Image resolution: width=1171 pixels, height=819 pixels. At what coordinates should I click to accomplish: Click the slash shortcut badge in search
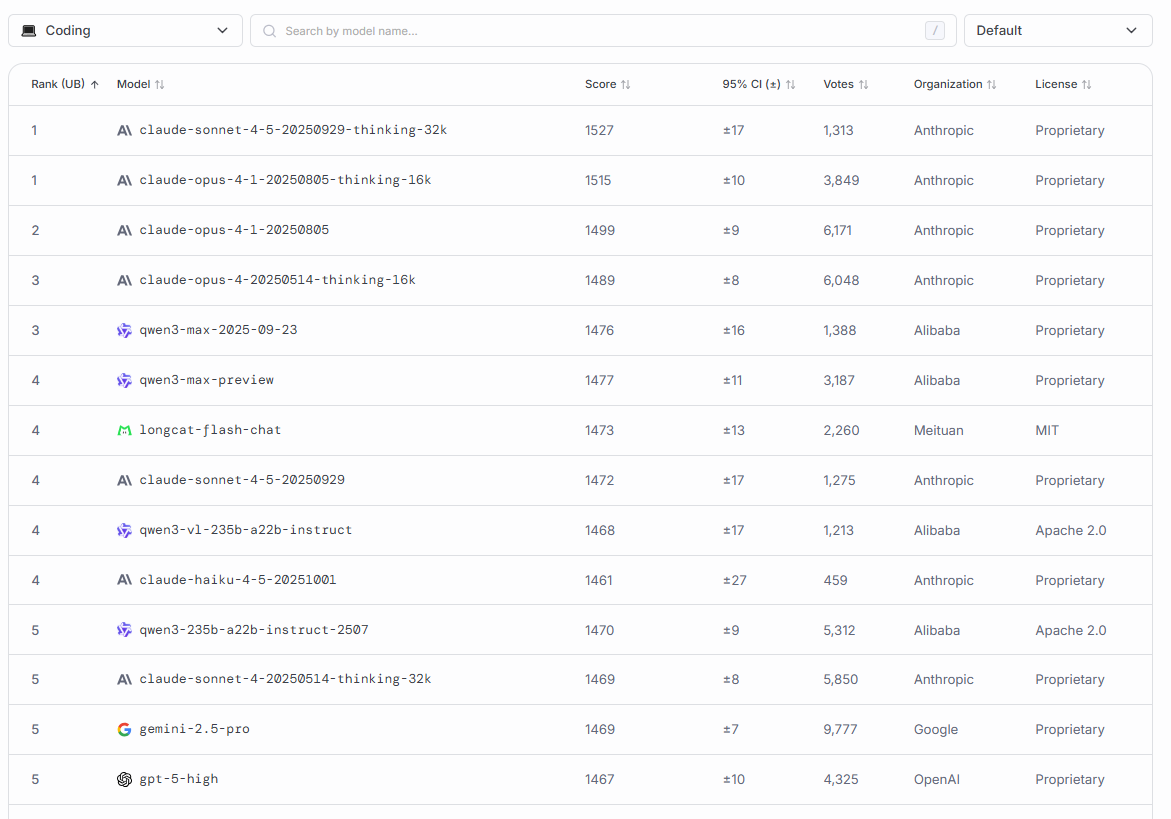[x=935, y=31]
